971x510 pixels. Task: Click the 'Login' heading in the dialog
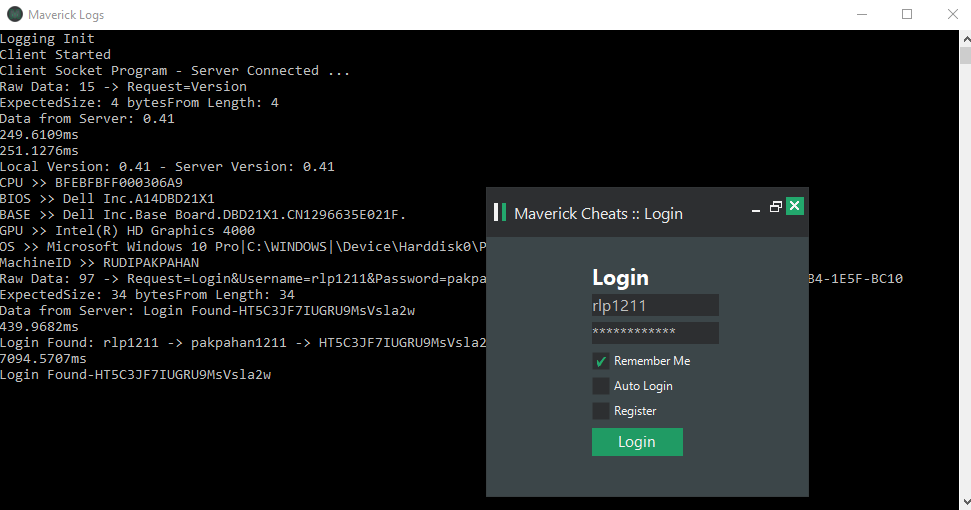(620, 278)
